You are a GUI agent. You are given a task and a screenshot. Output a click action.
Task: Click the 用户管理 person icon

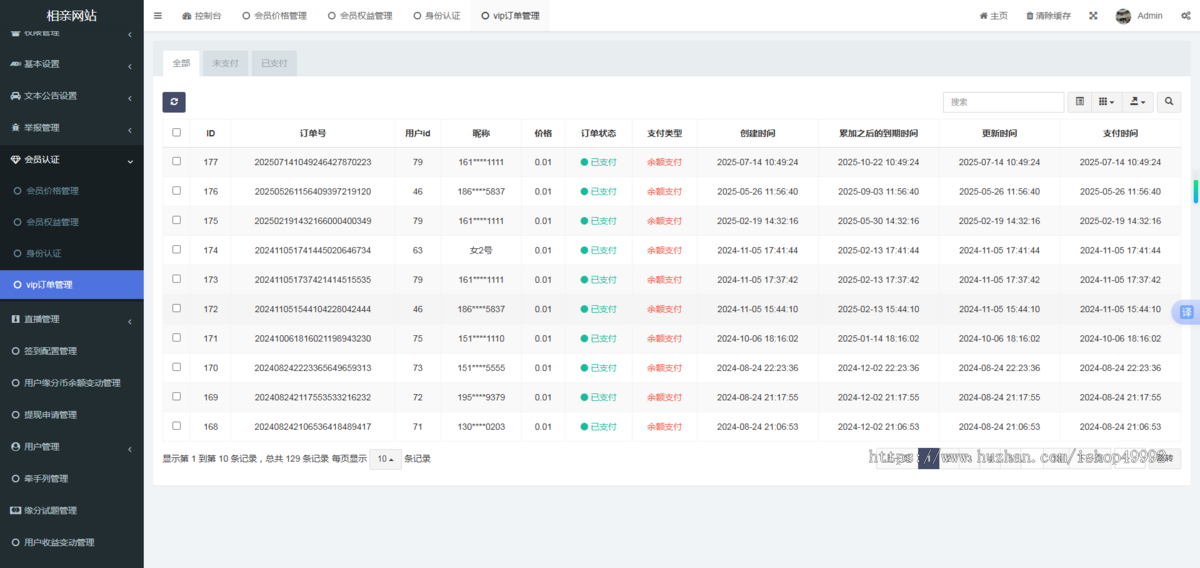coord(15,446)
